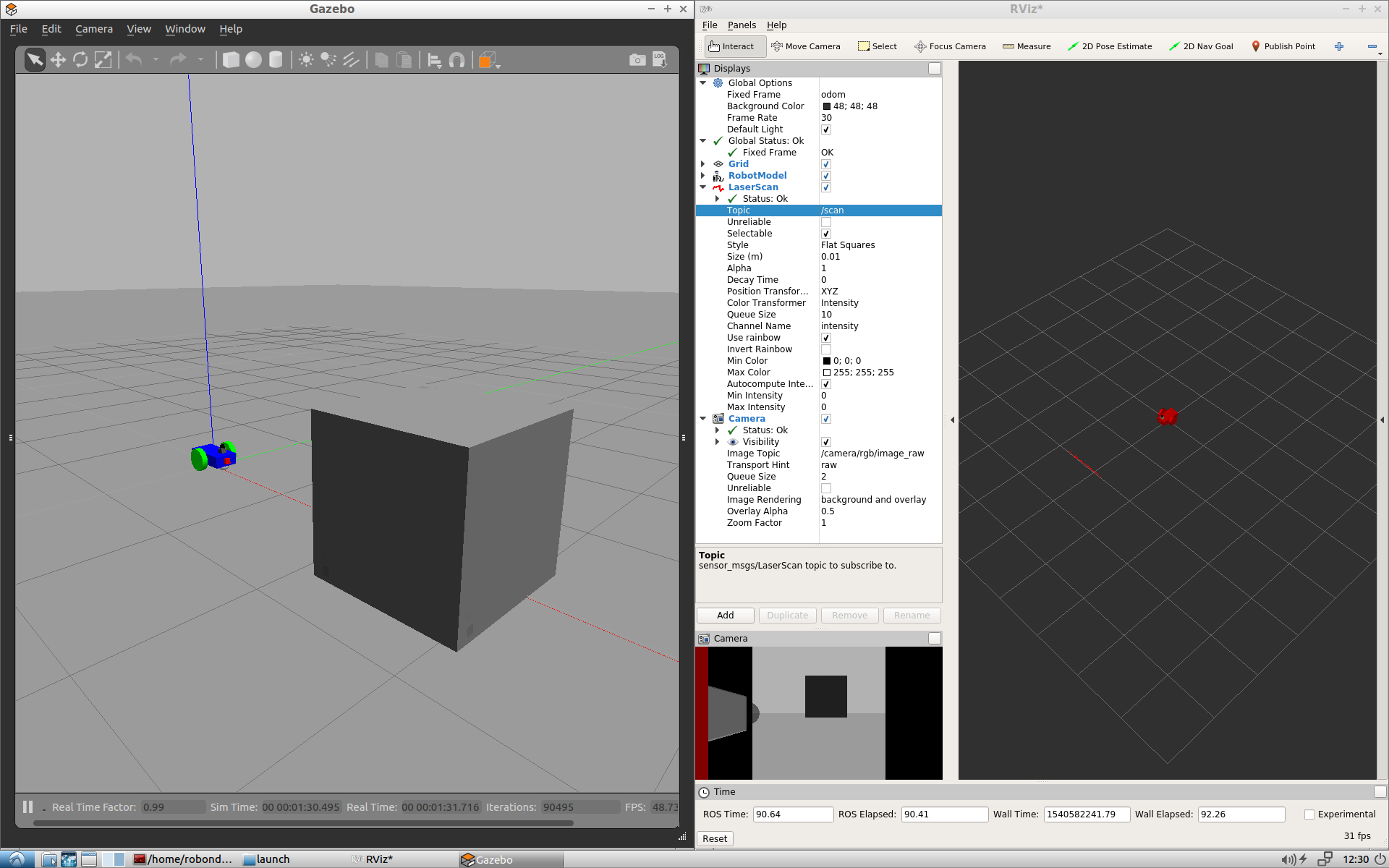Click the Copy icon in Gazebo toolbar
Viewport: 1389px width, 868px height.
381,59
